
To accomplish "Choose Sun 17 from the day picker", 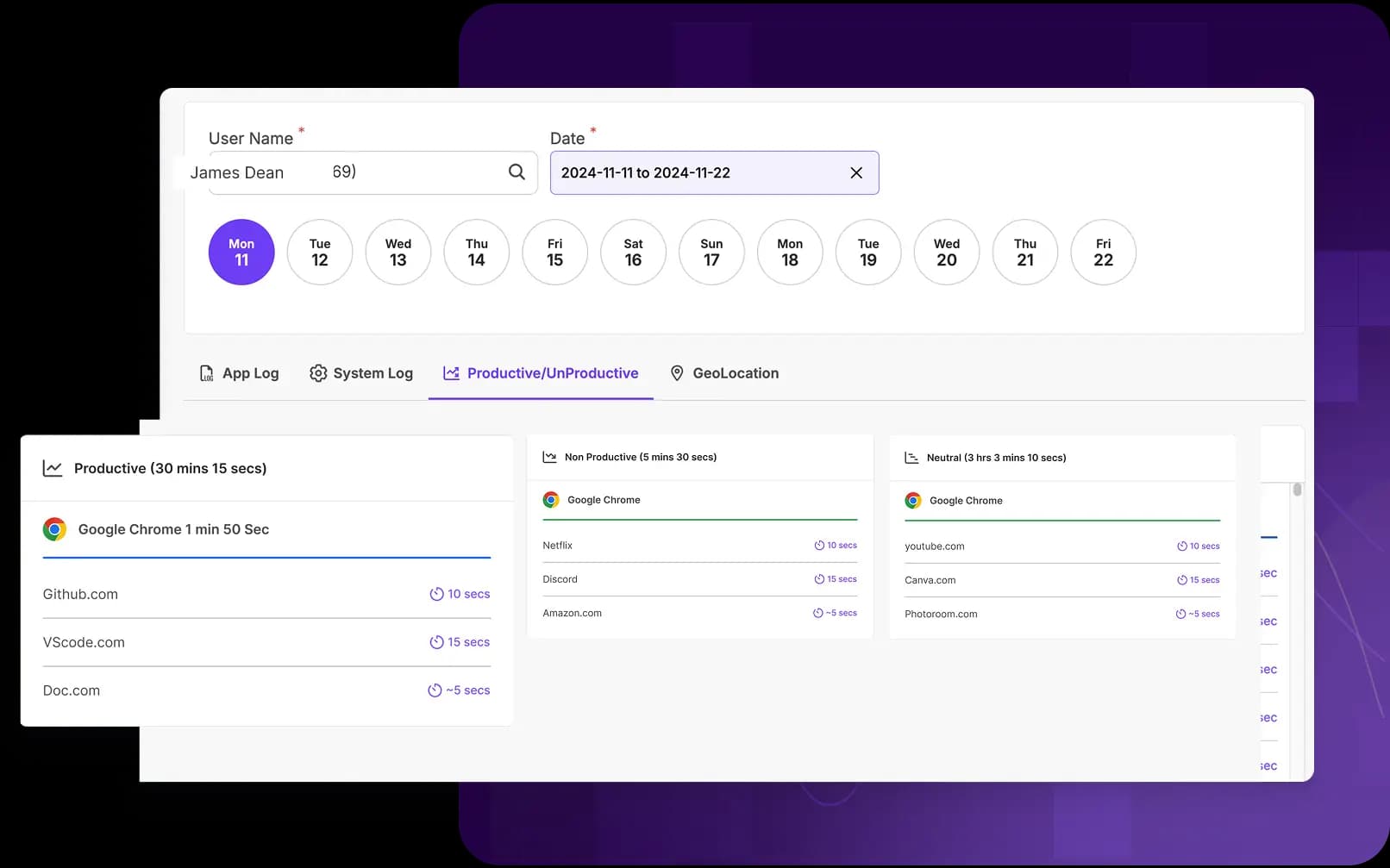I will pos(711,252).
